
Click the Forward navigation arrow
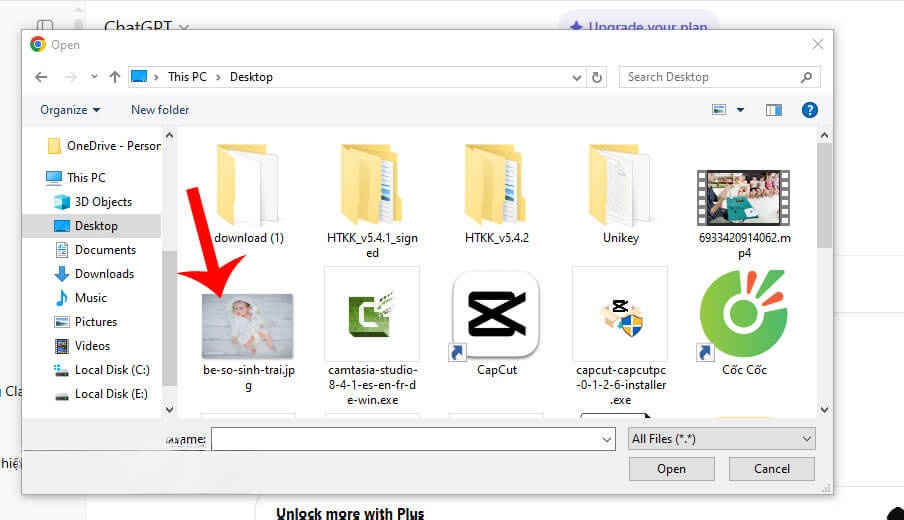tap(70, 77)
